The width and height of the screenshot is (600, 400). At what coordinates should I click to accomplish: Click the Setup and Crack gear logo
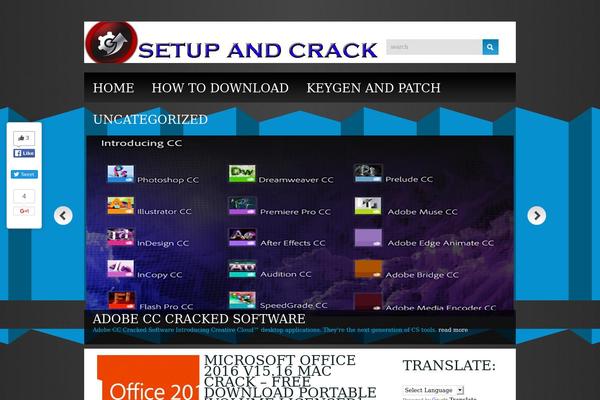tap(111, 42)
